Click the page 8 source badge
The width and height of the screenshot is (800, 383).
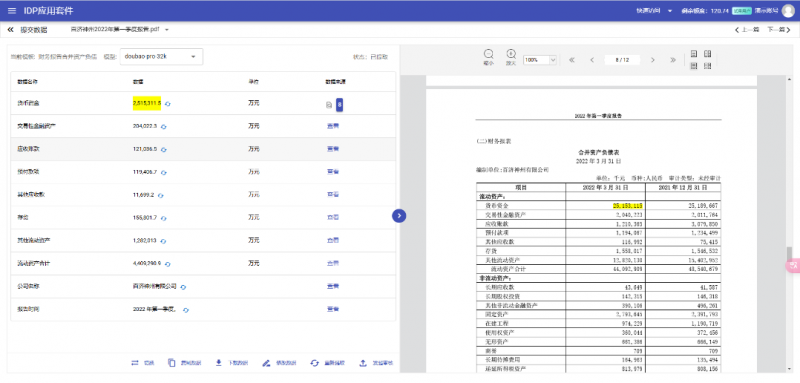pos(340,105)
